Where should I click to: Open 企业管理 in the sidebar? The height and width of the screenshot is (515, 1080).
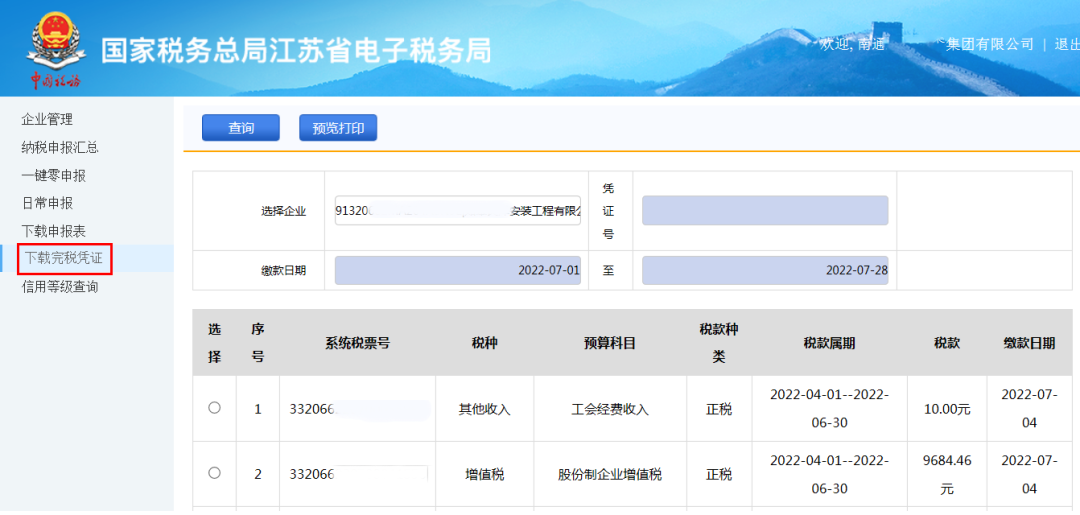(47, 120)
